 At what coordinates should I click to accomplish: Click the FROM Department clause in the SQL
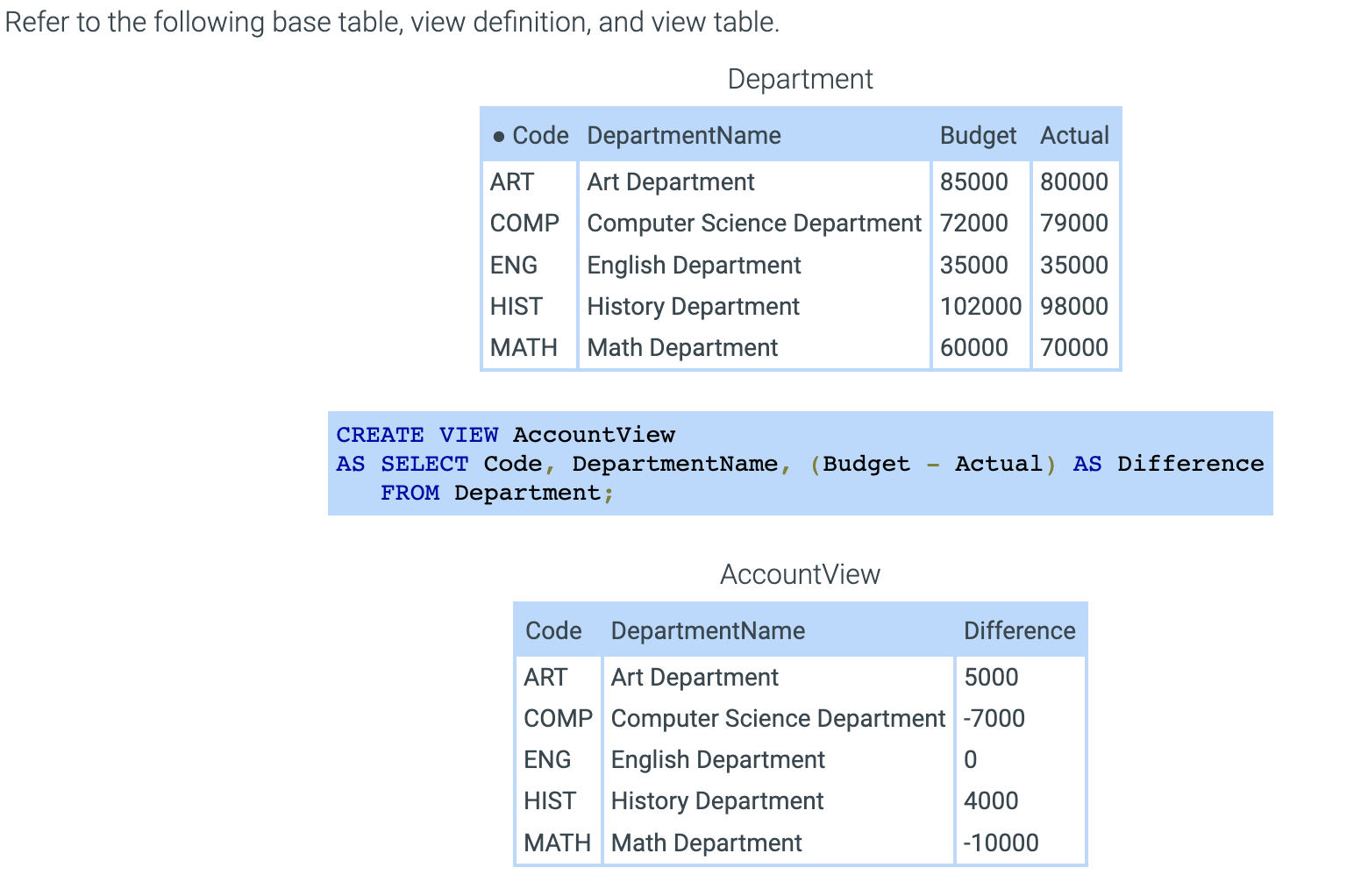click(x=496, y=493)
